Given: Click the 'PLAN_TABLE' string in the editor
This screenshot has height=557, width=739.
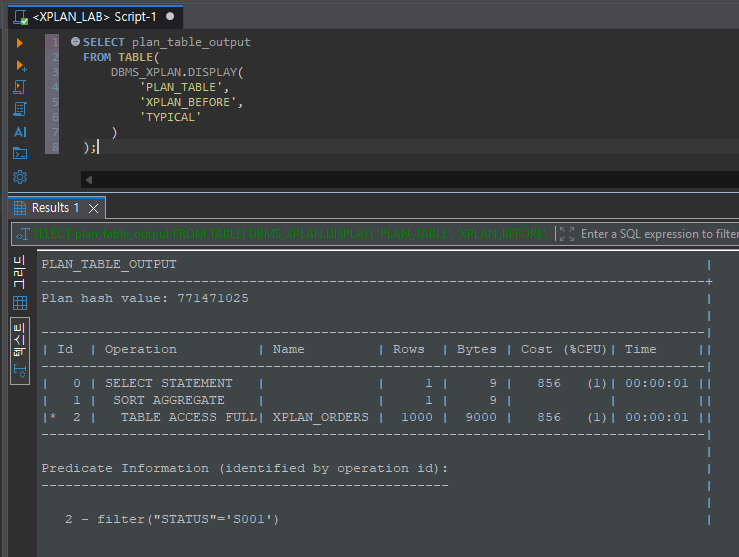Looking at the screenshot, I should [181, 87].
